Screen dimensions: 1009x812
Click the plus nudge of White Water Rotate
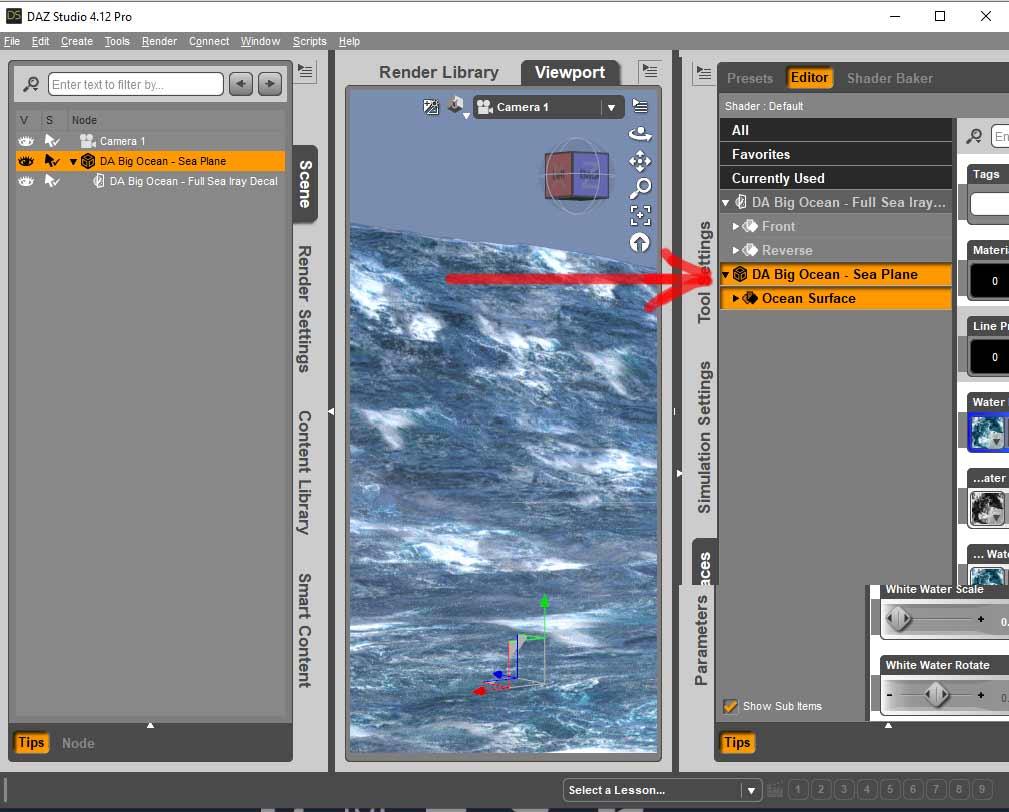tap(980, 695)
